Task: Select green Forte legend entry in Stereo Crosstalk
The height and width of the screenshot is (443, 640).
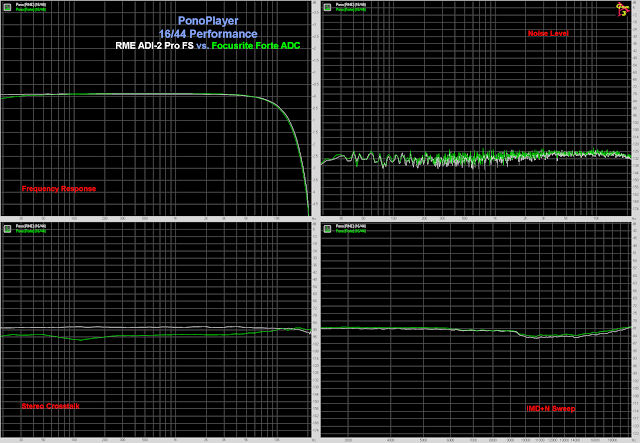Action: click(x=31, y=231)
